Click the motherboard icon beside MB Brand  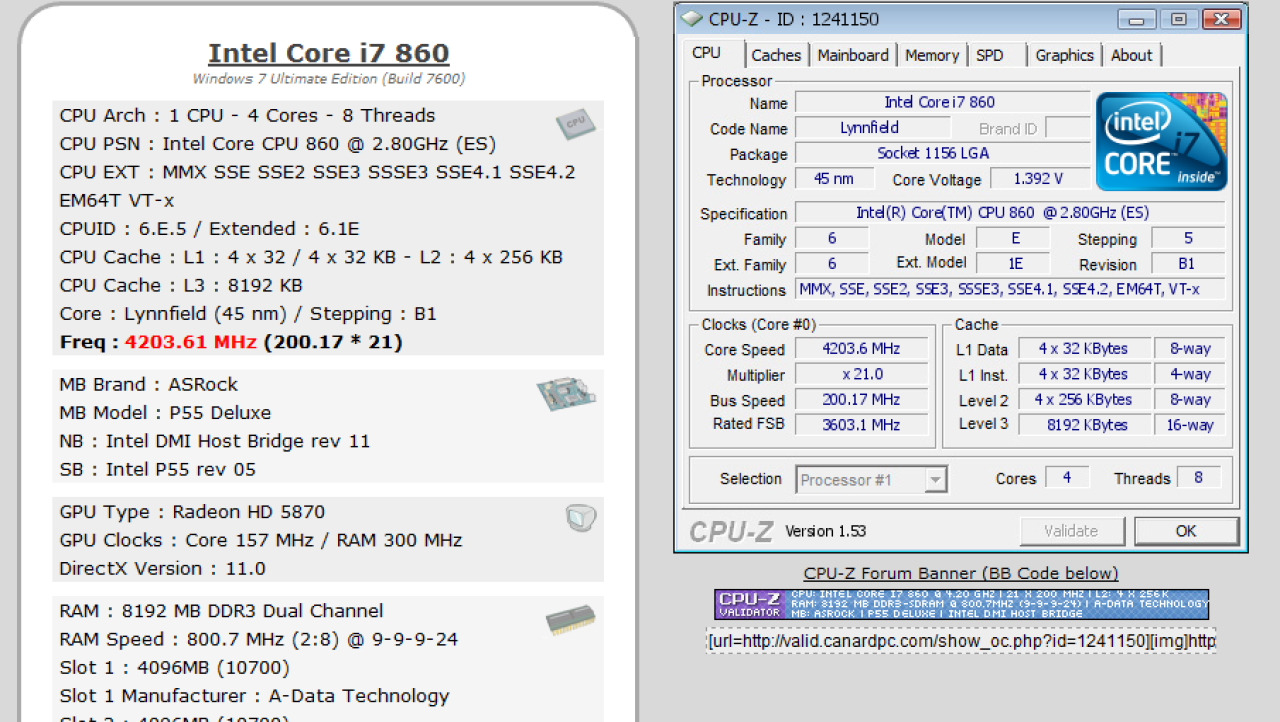point(566,394)
